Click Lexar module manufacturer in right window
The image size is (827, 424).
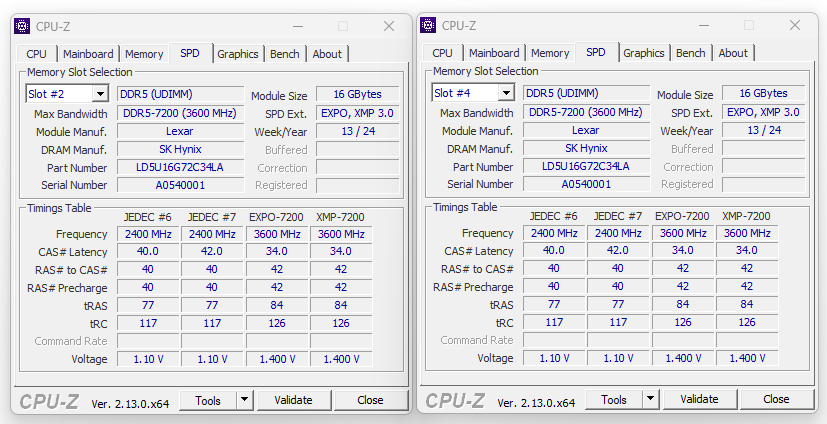point(586,130)
